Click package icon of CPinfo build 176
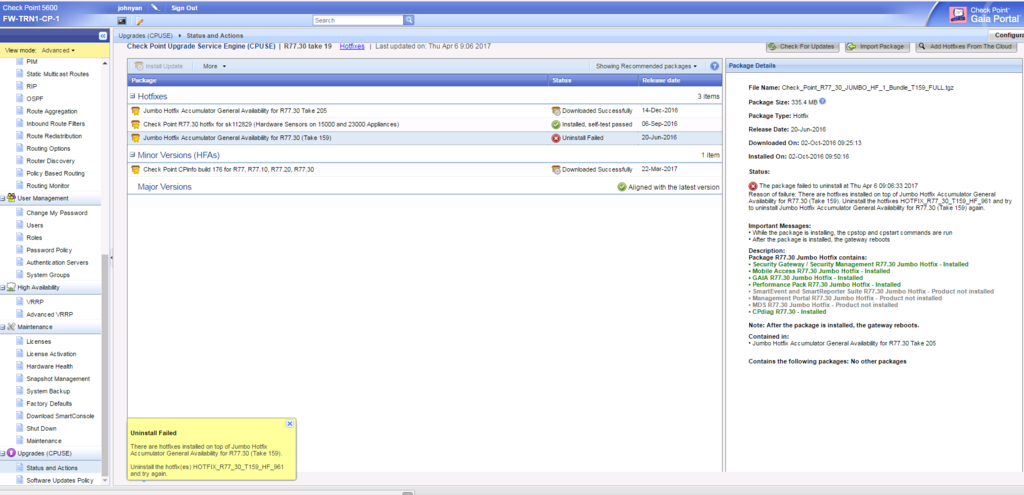This screenshot has width=1024, height=495. click(x=136, y=170)
